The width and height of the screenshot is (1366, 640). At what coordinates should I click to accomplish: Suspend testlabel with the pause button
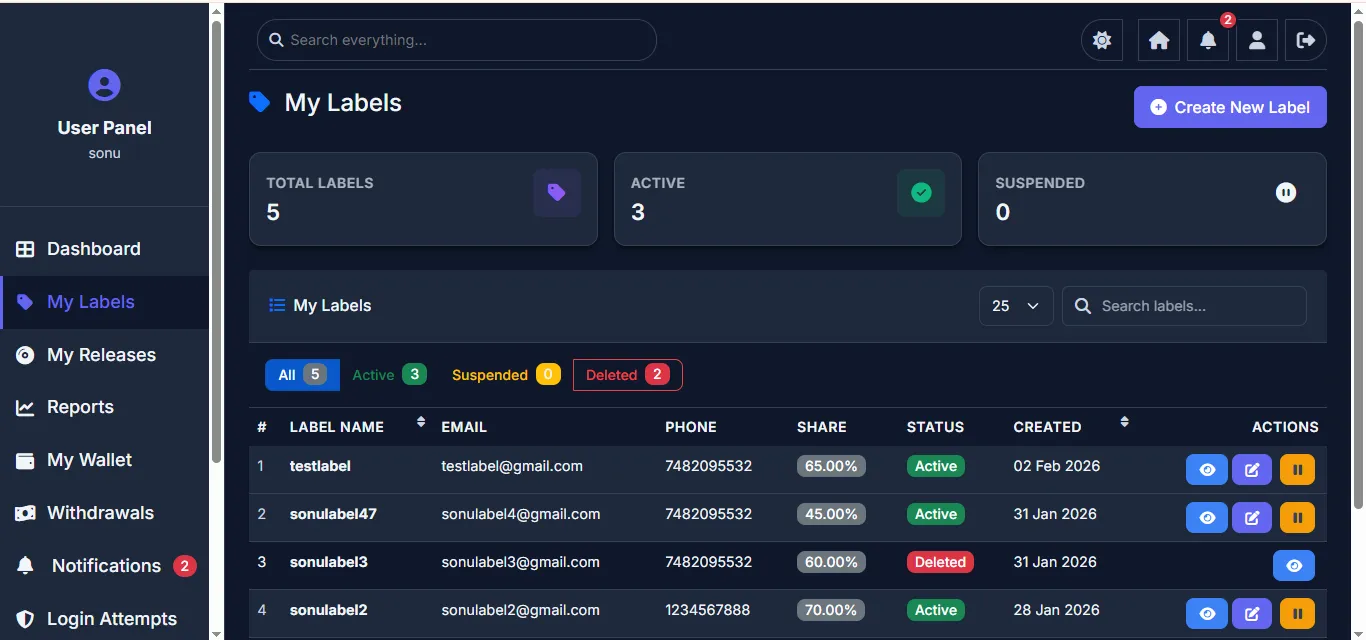[x=1297, y=469]
